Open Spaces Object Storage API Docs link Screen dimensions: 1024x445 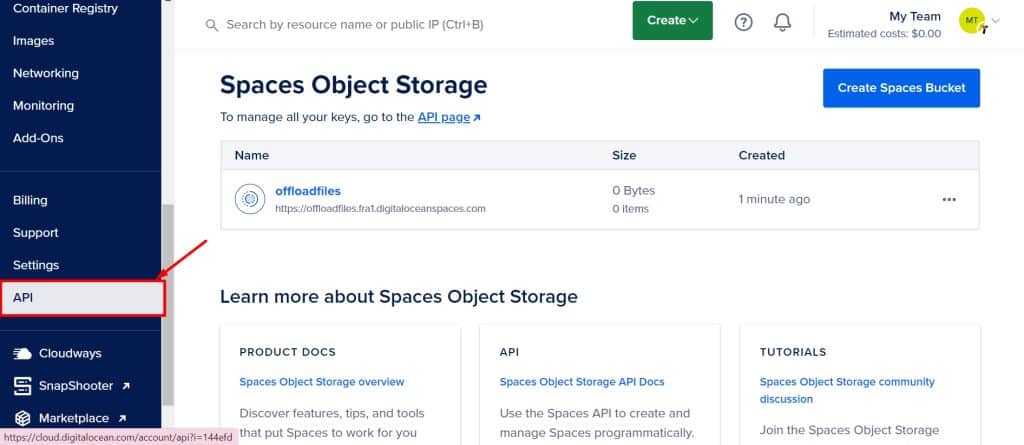point(582,382)
